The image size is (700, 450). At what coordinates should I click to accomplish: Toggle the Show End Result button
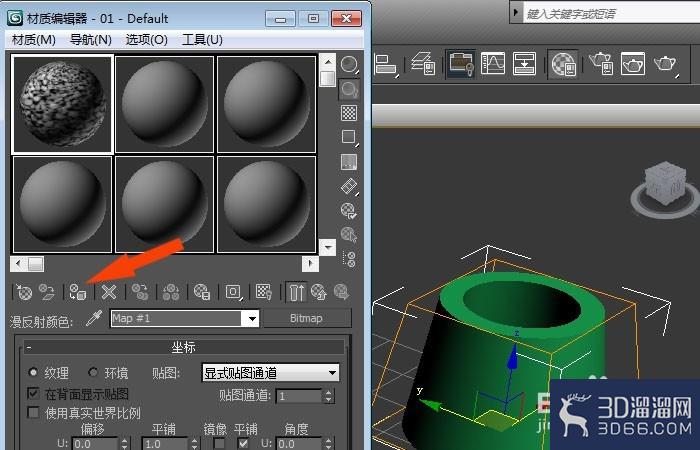[296, 292]
